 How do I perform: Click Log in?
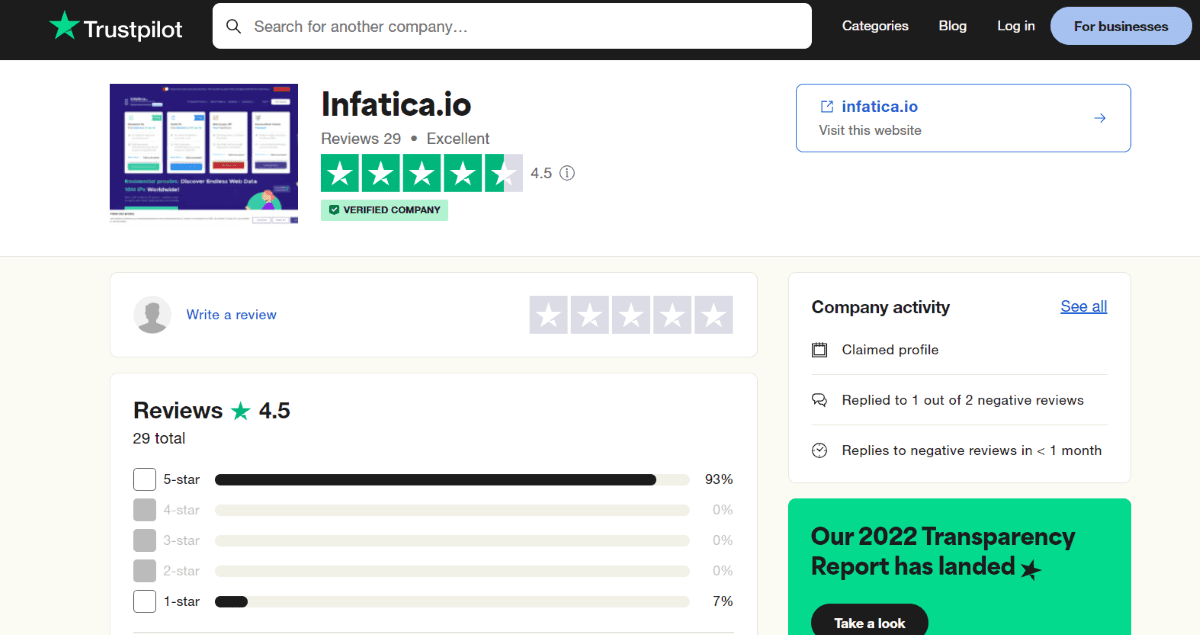(x=1016, y=26)
